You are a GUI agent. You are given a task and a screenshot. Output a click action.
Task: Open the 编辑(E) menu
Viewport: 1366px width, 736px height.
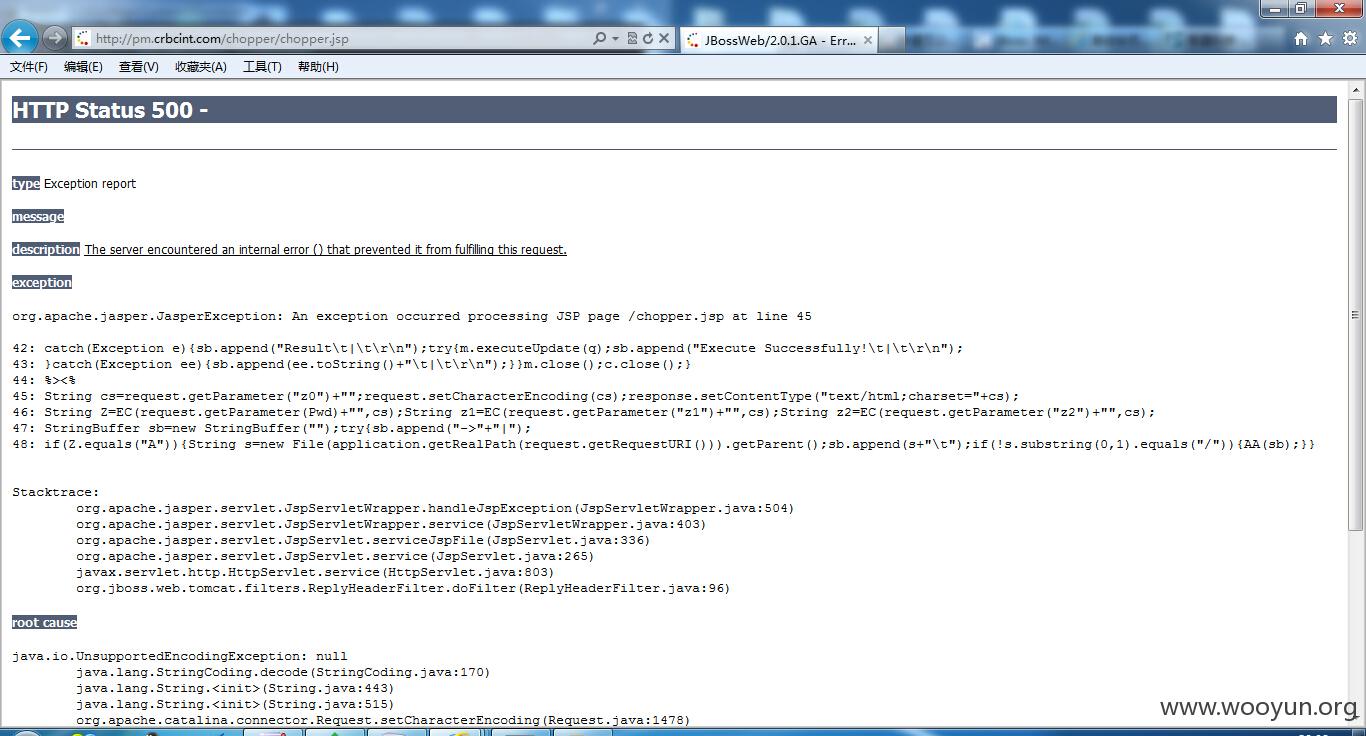pos(83,67)
